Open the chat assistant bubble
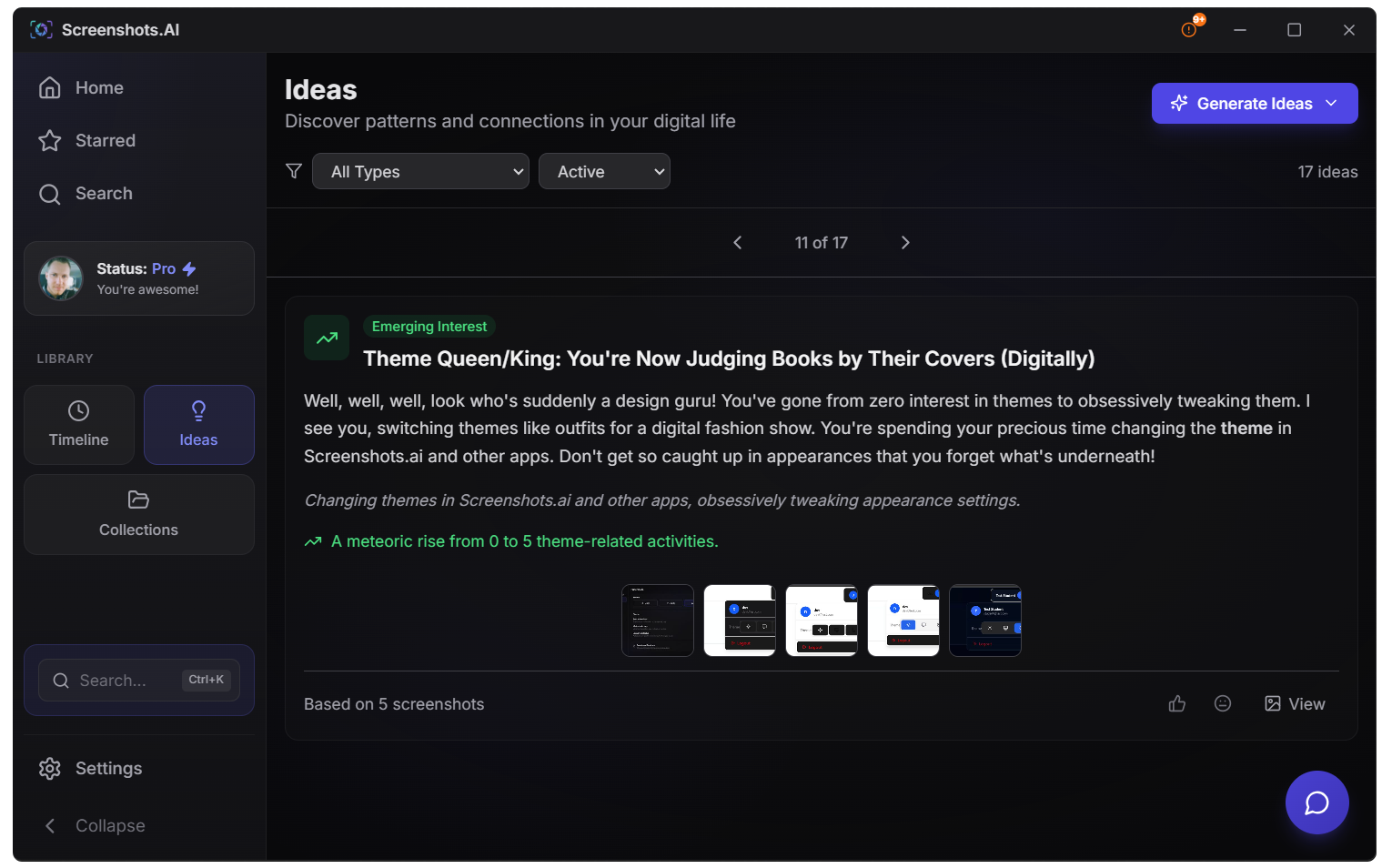The width and height of the screenshot is (1392, 868). 1316,802
